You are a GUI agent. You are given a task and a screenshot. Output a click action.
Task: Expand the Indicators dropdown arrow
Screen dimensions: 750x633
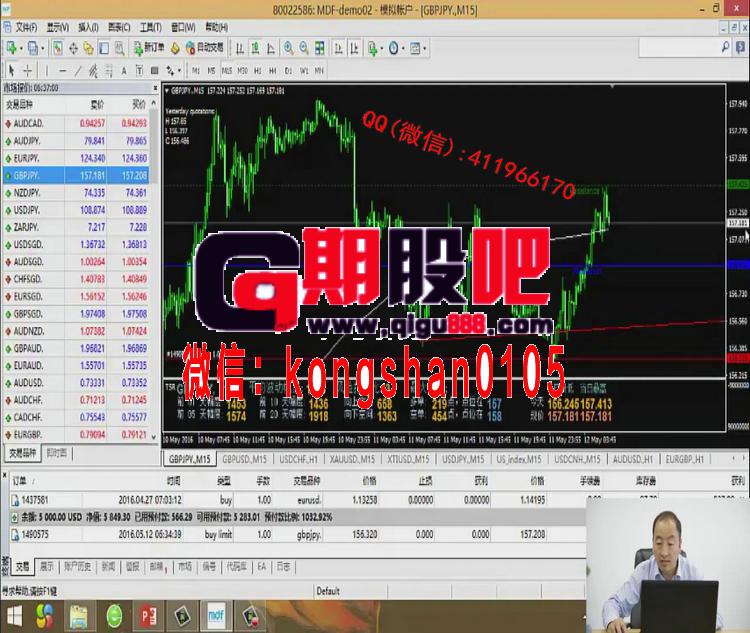(x=382, y=48)
